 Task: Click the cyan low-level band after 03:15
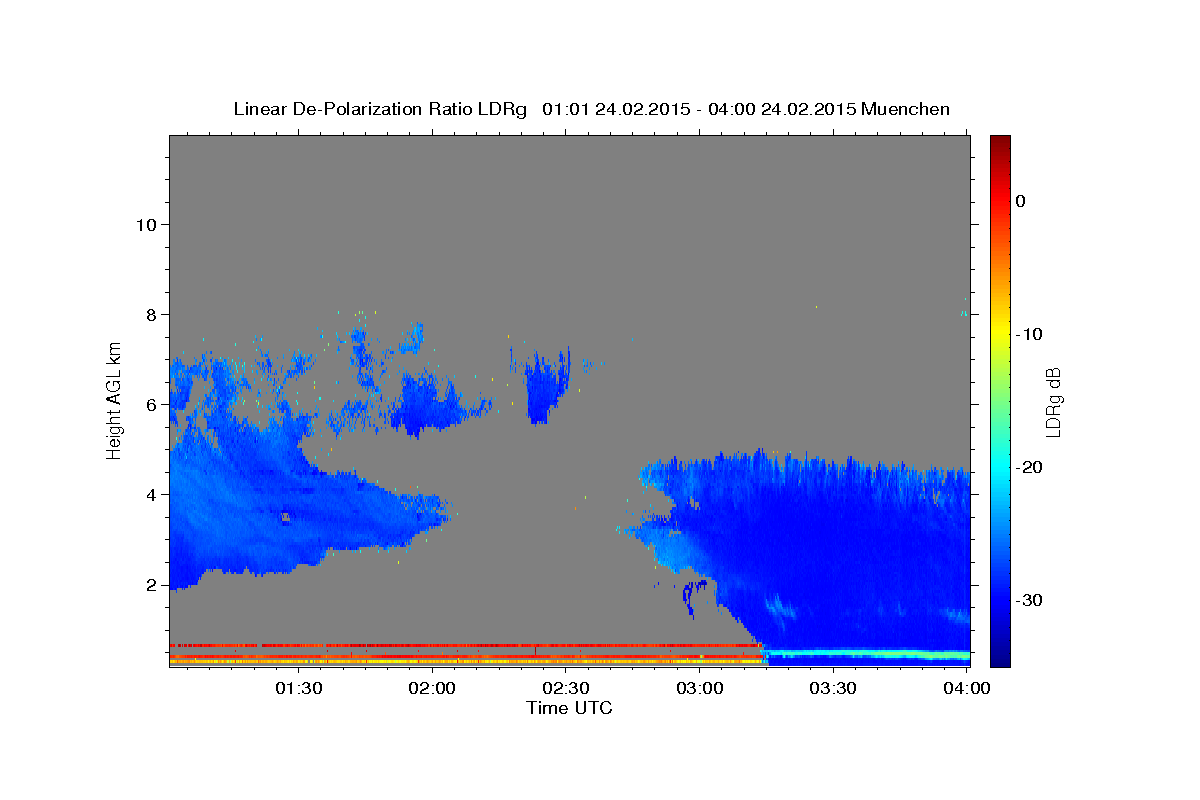pos(868,654)
